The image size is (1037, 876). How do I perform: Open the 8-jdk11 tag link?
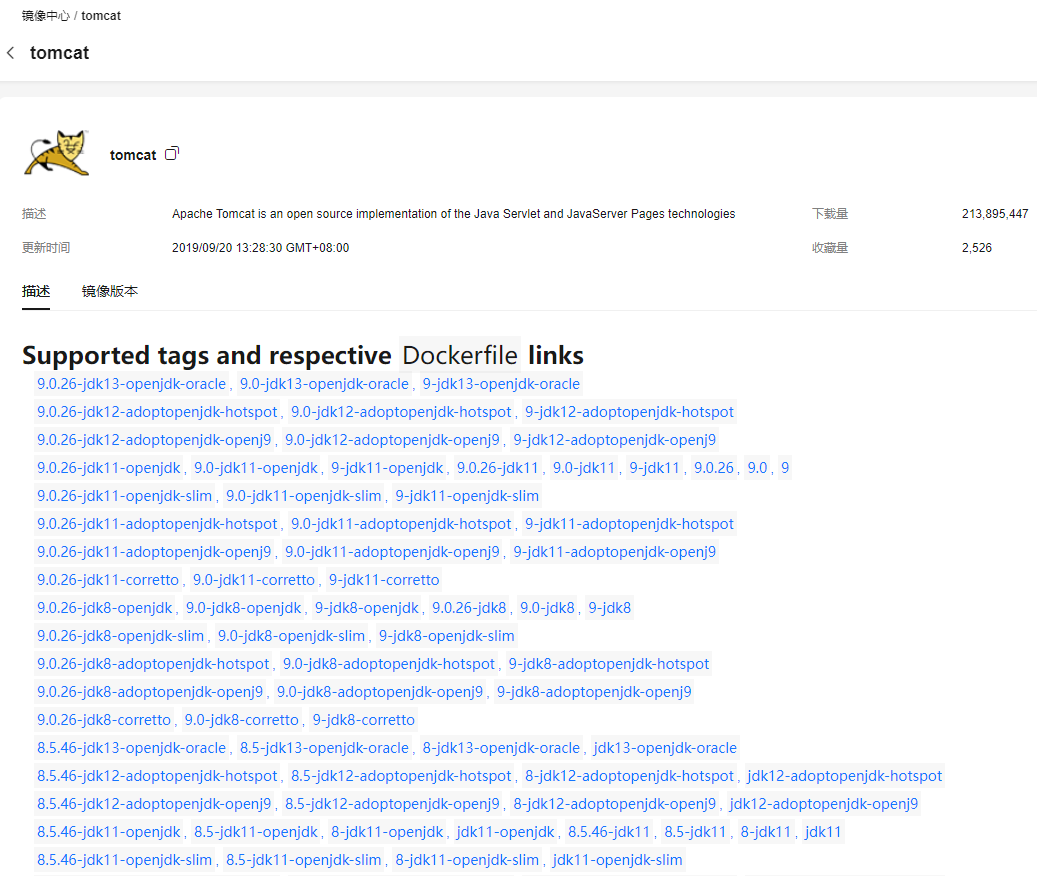click(x=766, y=832)
